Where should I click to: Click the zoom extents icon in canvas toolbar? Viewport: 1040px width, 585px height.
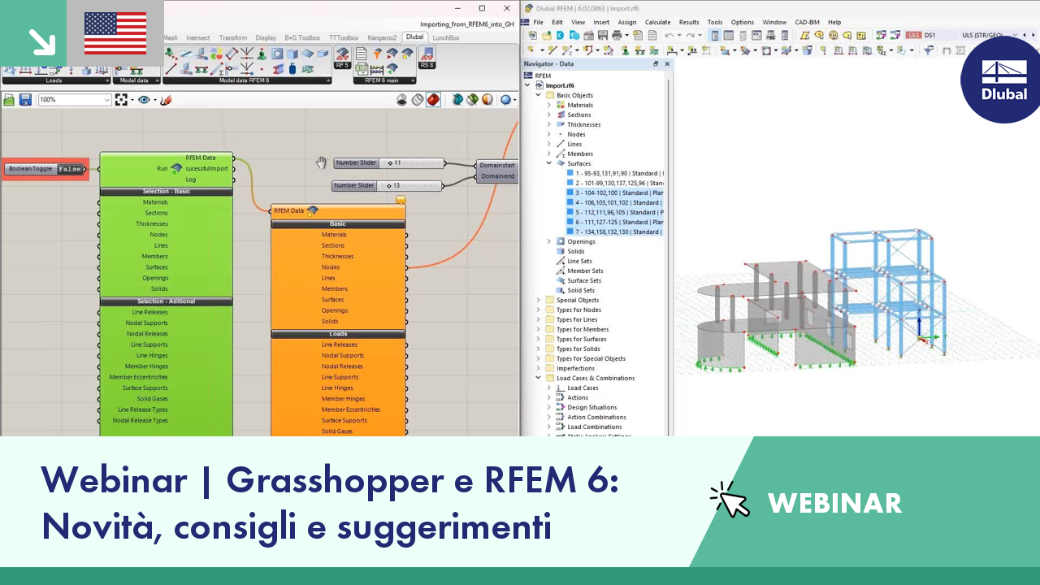tap(121, 99)
